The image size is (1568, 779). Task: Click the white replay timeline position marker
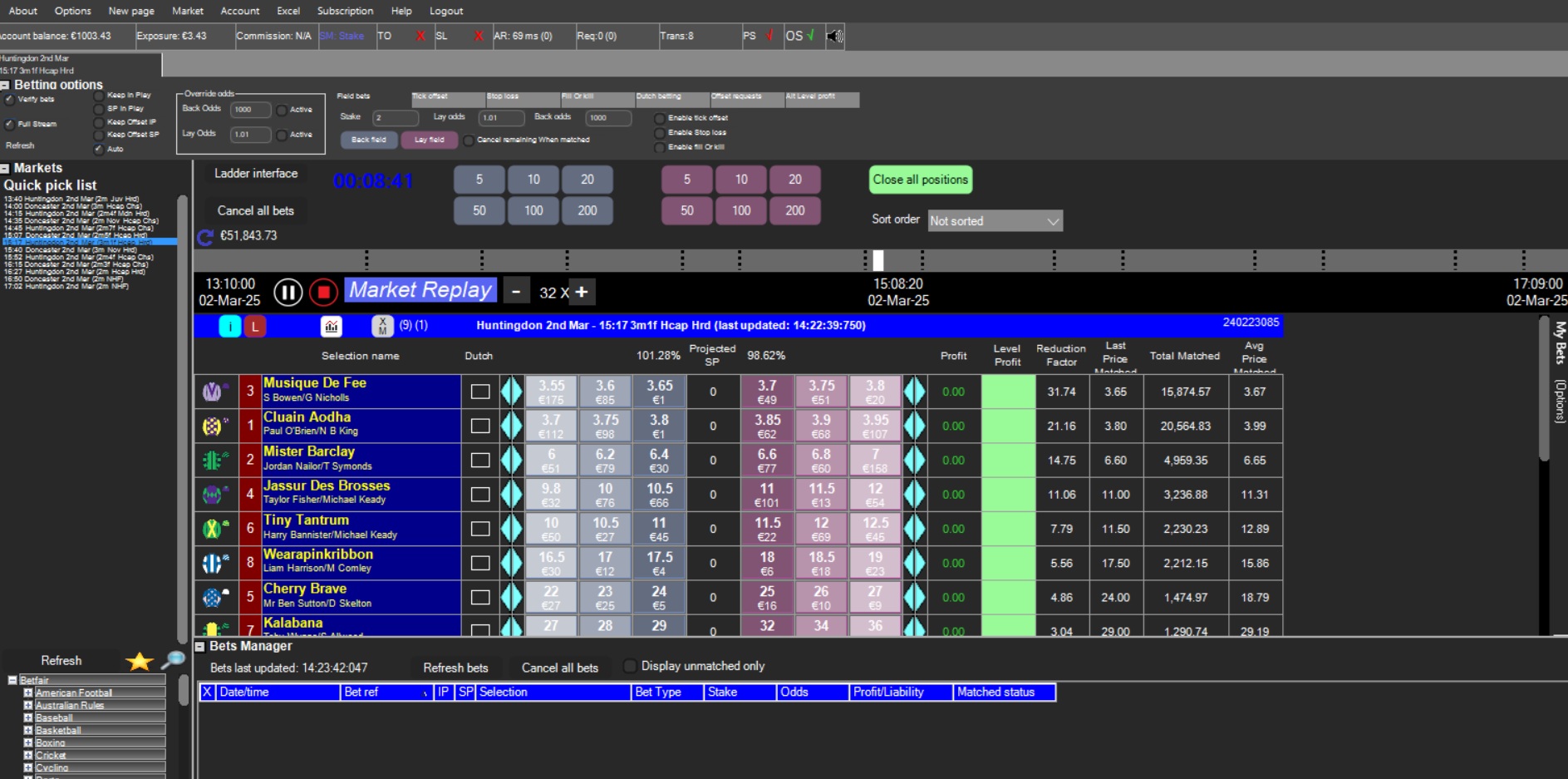pyautogui.click(x=878, y=260)
